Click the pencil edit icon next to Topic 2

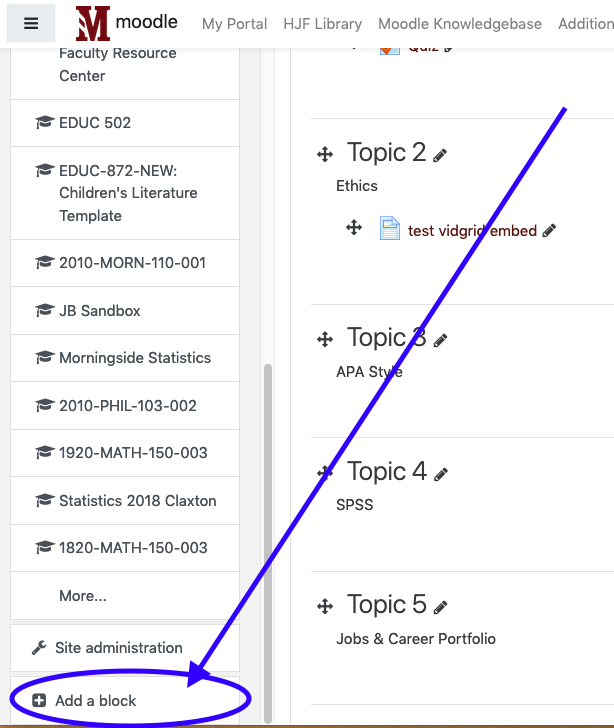[440, 156]
